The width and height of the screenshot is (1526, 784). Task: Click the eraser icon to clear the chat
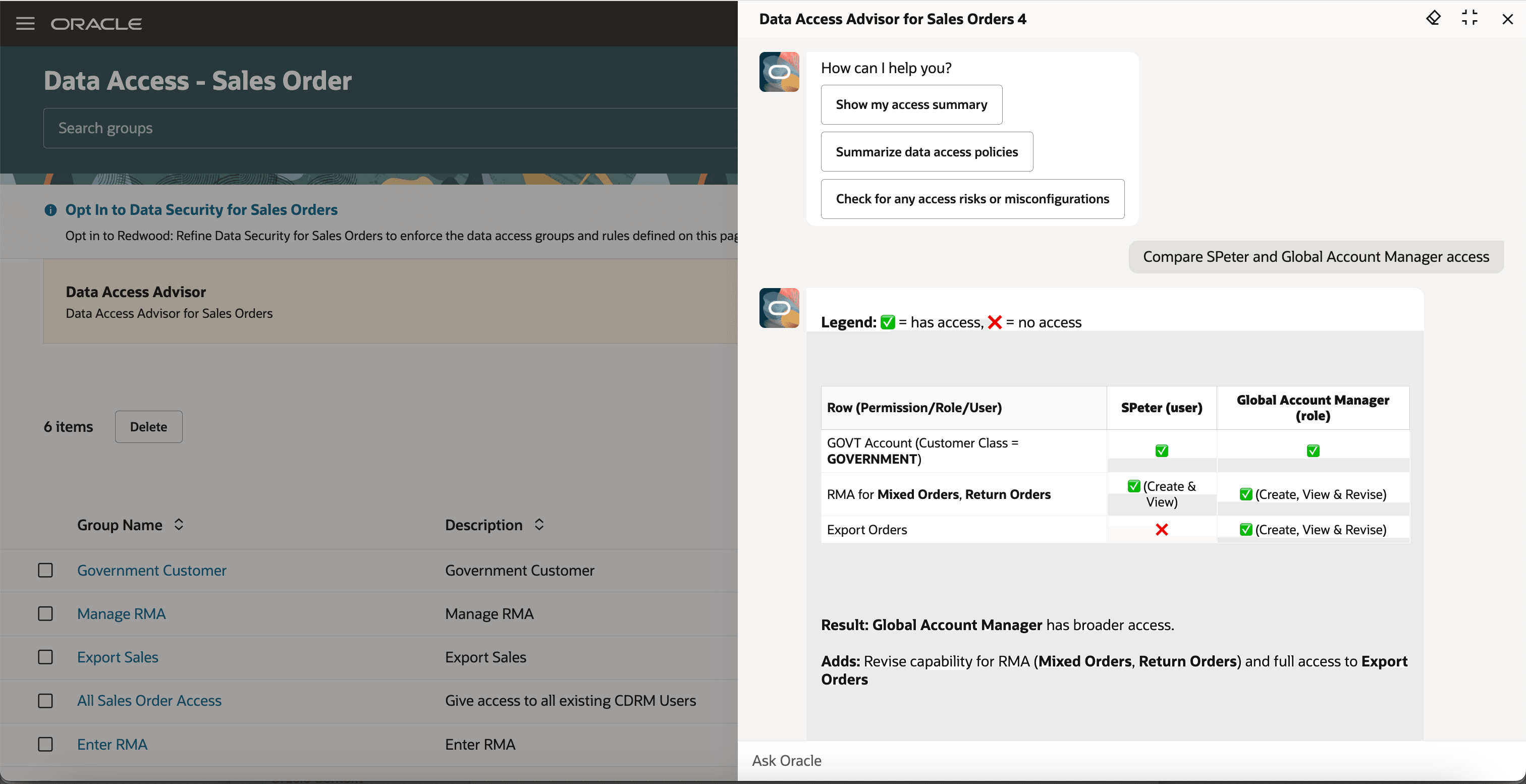point(1434,18)
